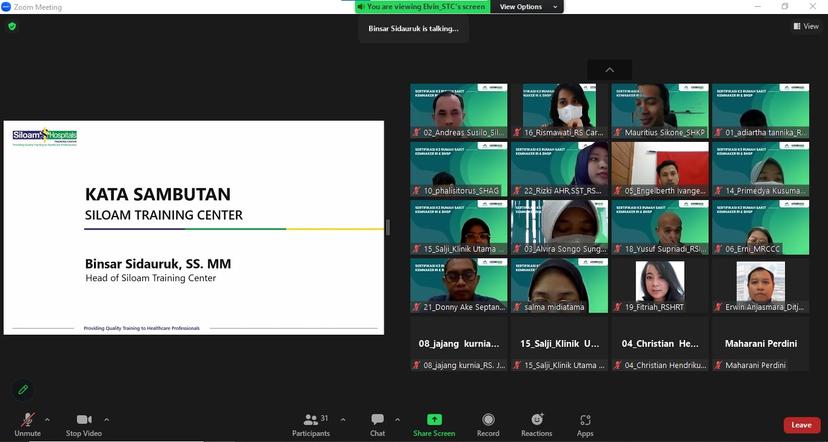Select the 04_Christian Hendriku tile

660,343
